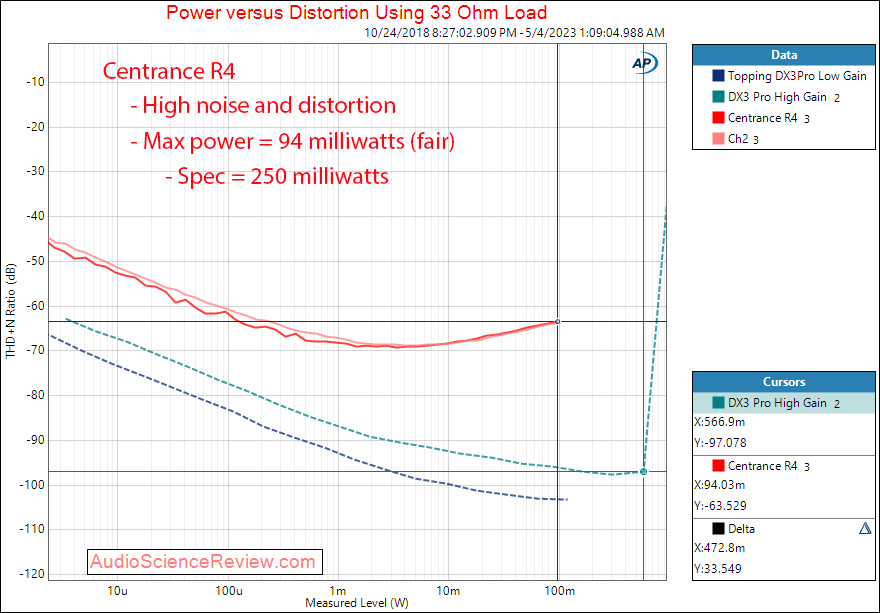The image size is (880, 613).
Task: Click the Delta triangle icon in Cursors panel
Action: click(x=865, y=528)
